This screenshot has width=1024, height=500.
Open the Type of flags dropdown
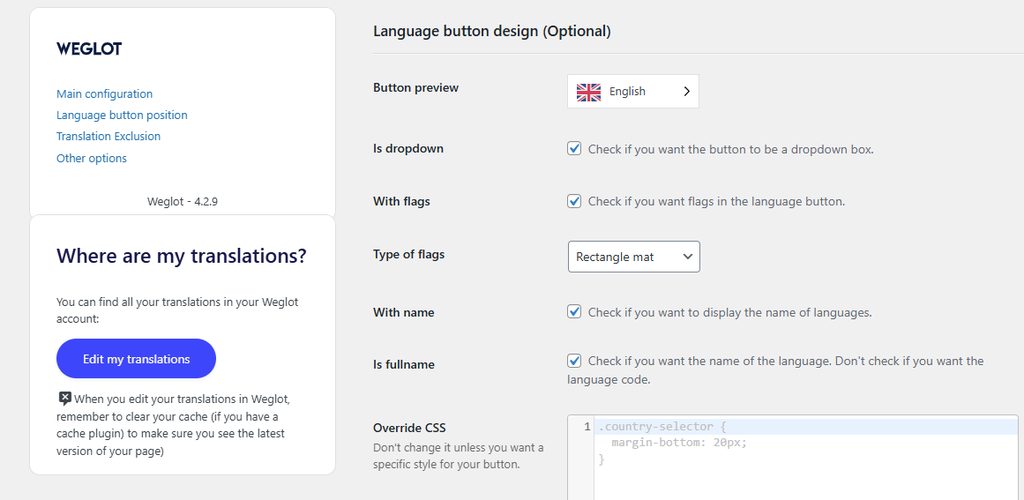(633, 257)
